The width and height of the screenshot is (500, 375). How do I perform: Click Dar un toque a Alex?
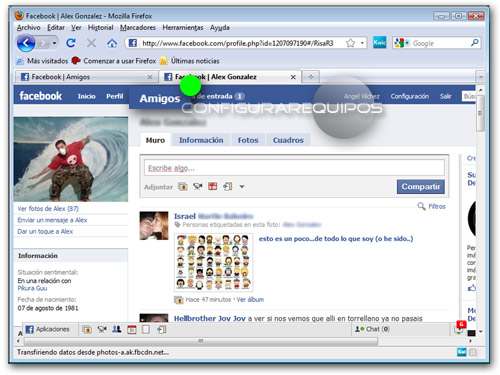coord(45,231)
